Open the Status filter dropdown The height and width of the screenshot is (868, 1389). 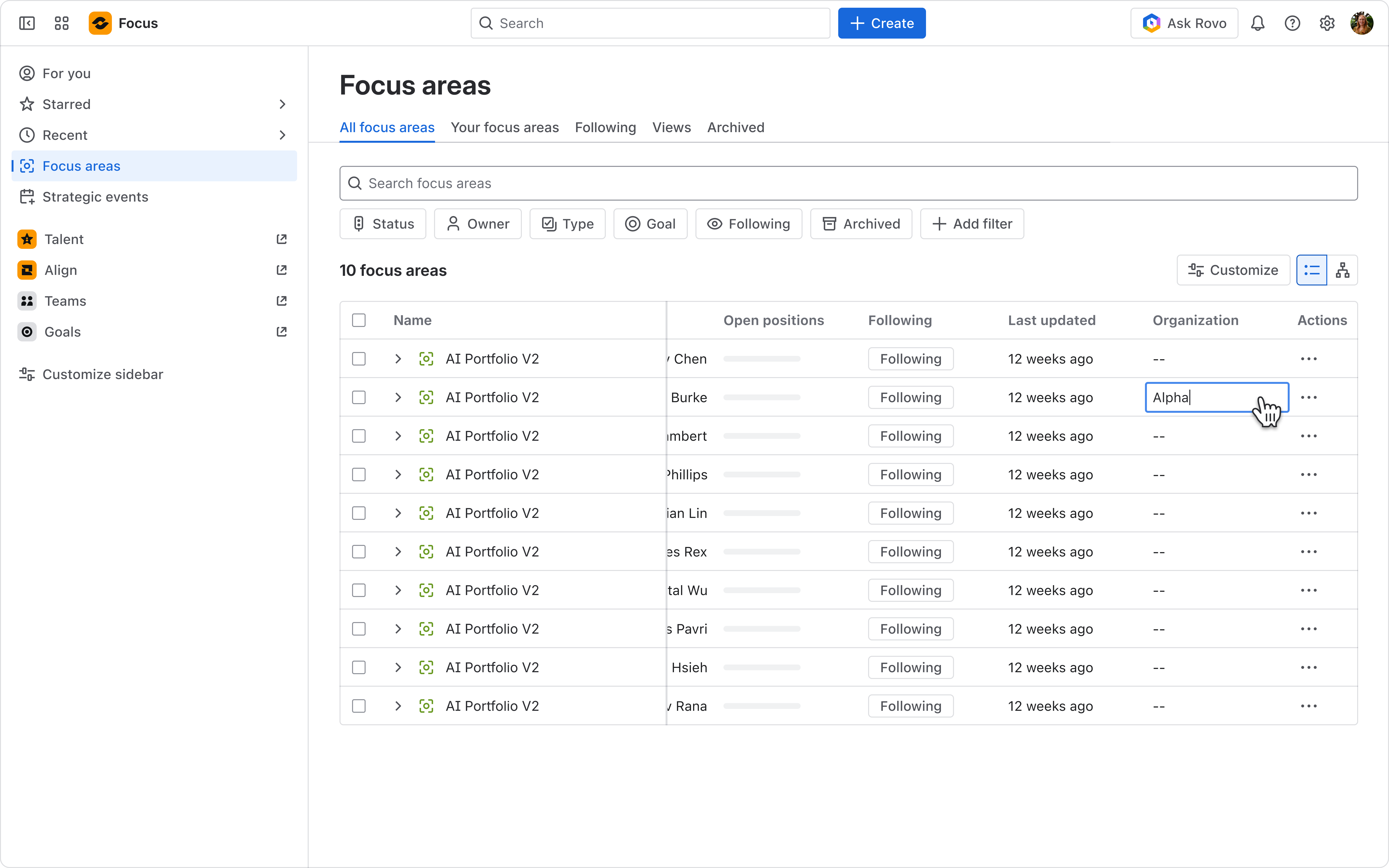(x=383, y=224)
